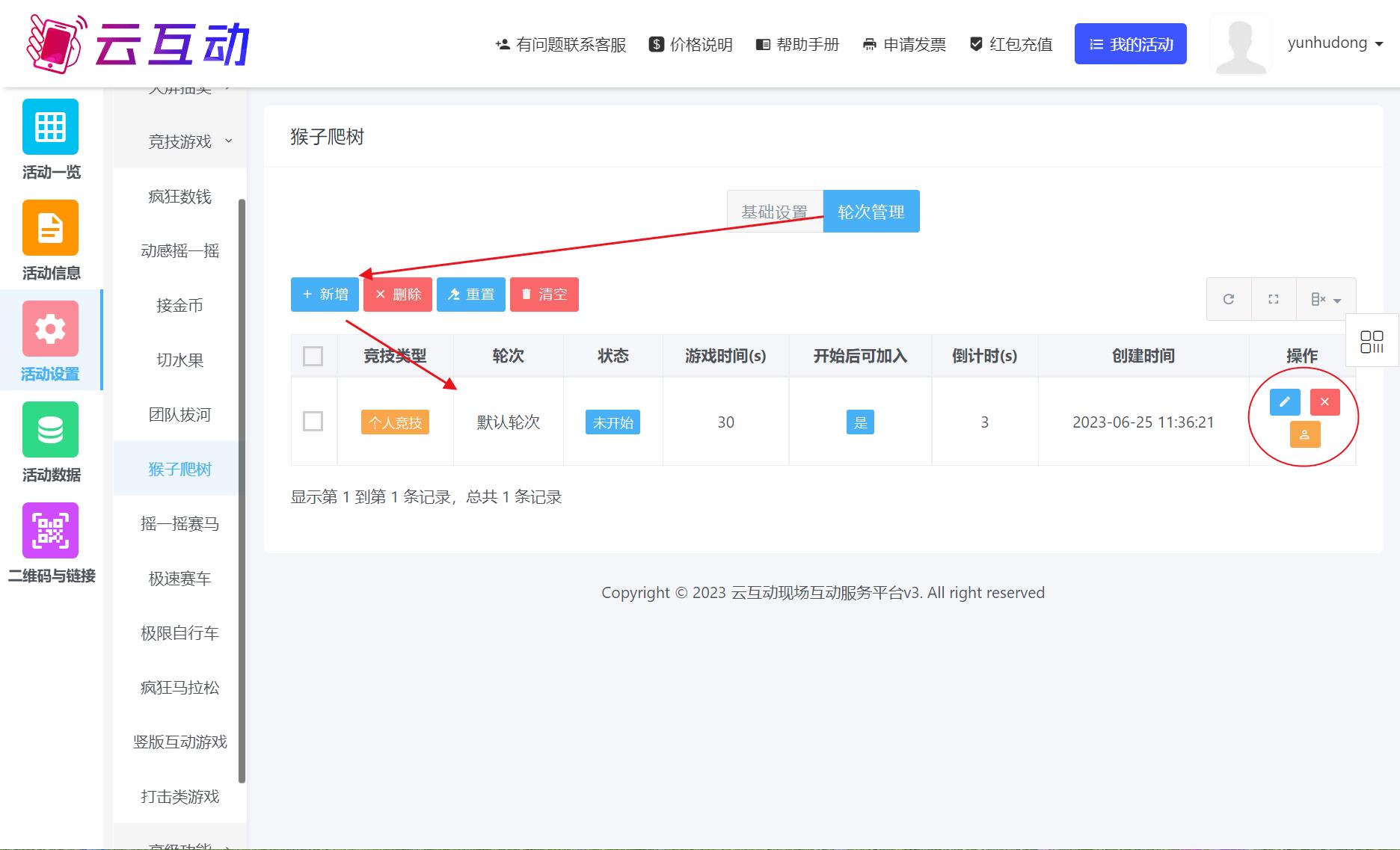The image size is (1400, 850).
Task: Open 二维码与链接 QR code icon
Action: (x=50, y=530)
